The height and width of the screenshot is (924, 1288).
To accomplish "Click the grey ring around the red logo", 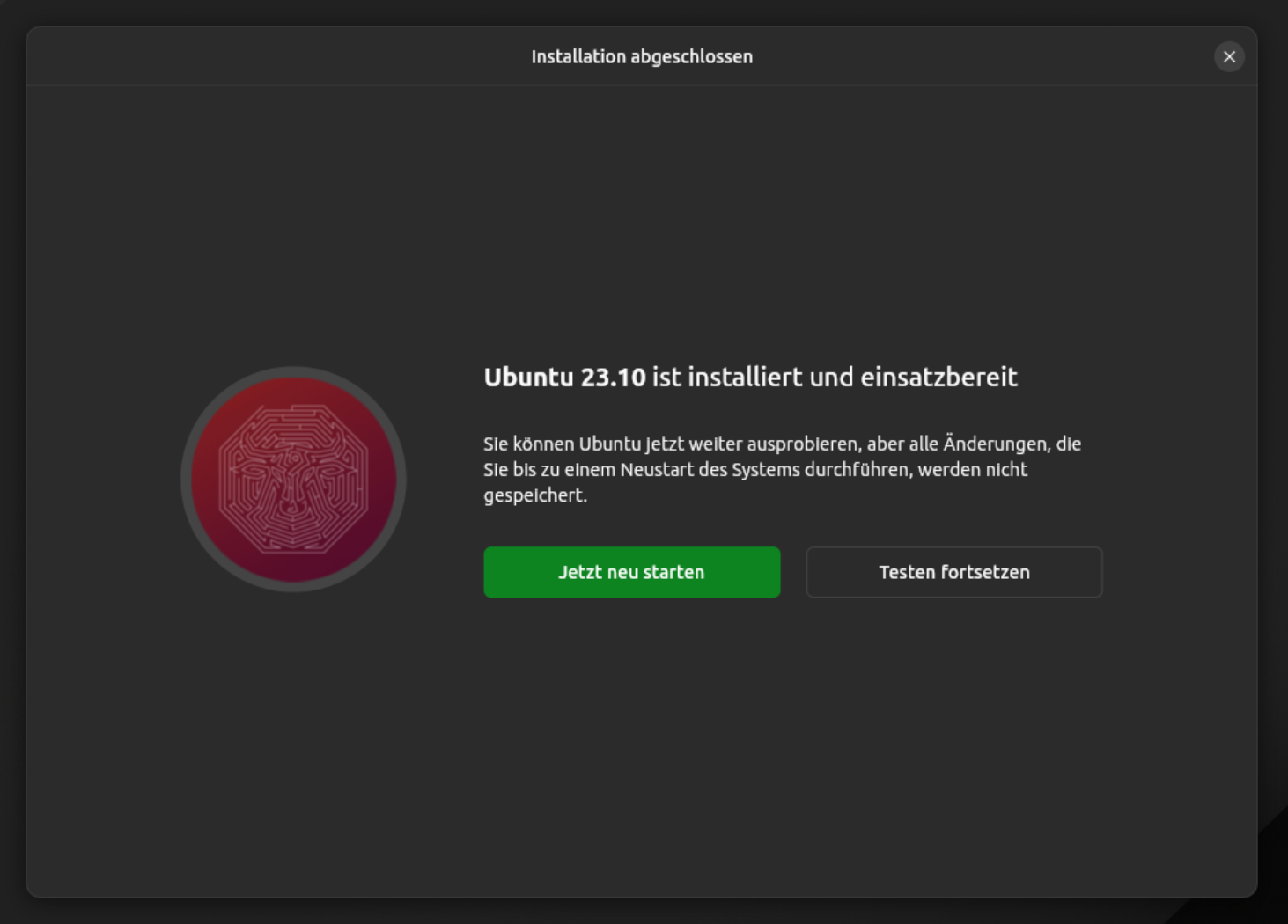I will 186,480.
